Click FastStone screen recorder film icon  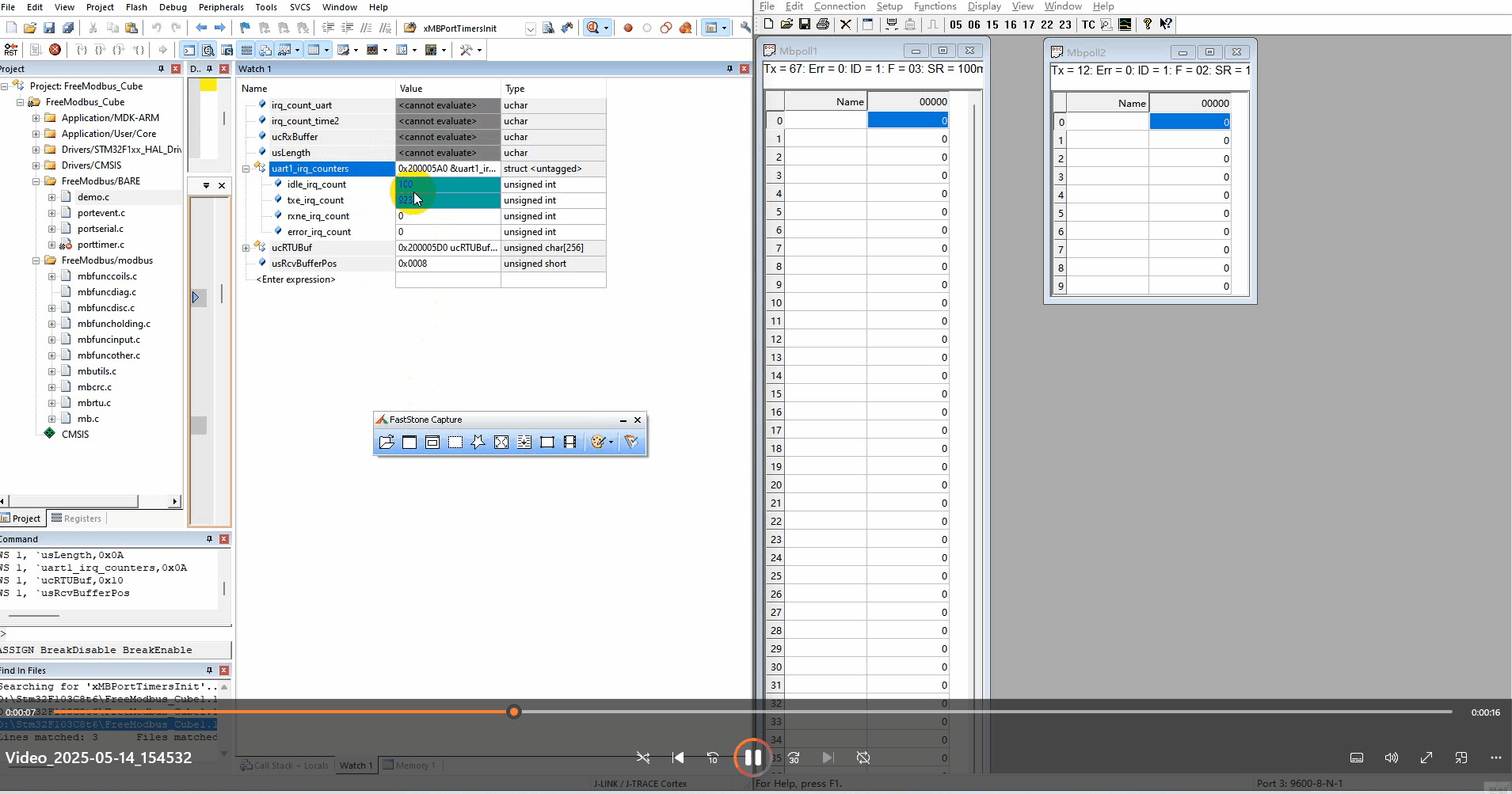(x=569, y=443)
